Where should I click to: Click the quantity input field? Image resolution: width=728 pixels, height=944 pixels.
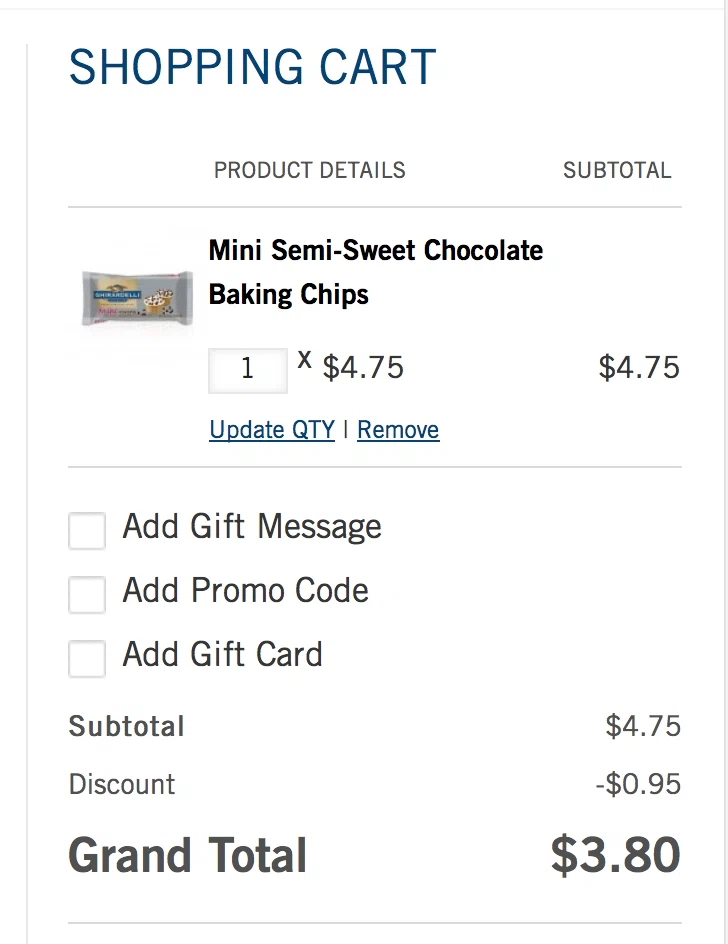click(247, 369)
